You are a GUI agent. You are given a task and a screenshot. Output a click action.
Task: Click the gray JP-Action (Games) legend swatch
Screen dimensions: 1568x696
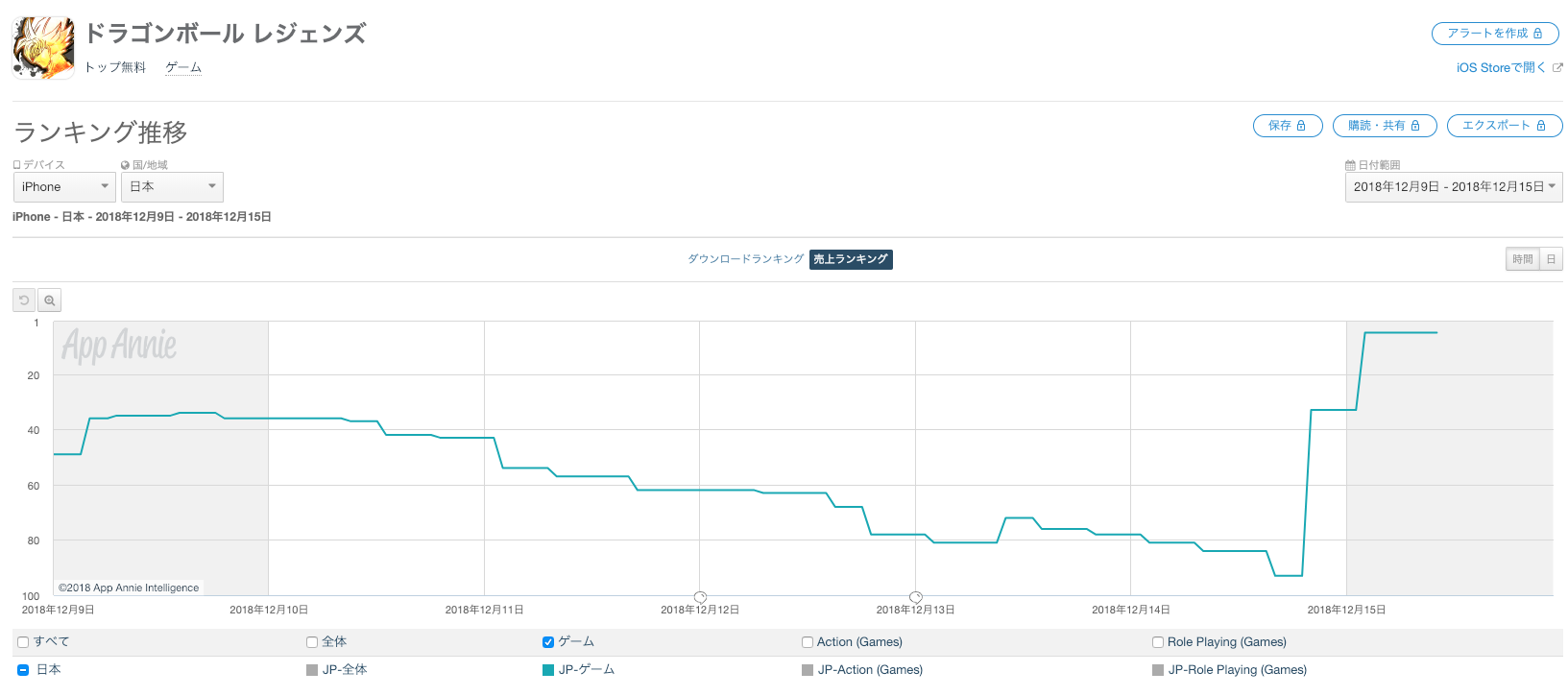[808, 670]
